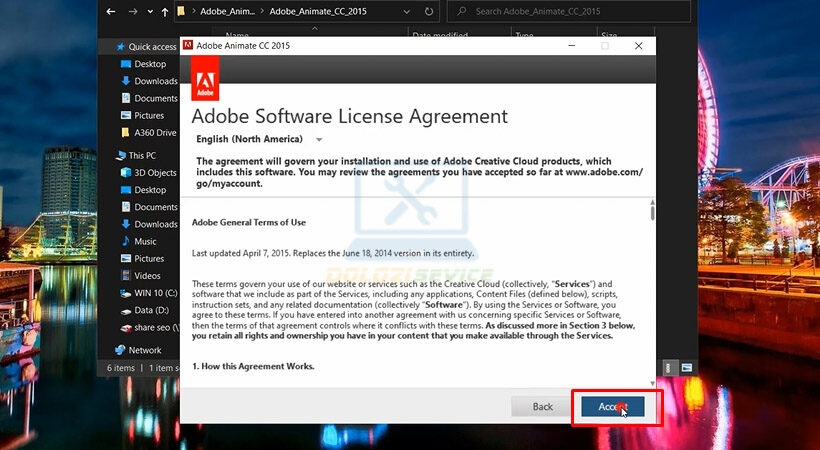Screen dimensions: 820x450
Task: Switch Explorer to large icons view
Action: (x=686, y=367)
